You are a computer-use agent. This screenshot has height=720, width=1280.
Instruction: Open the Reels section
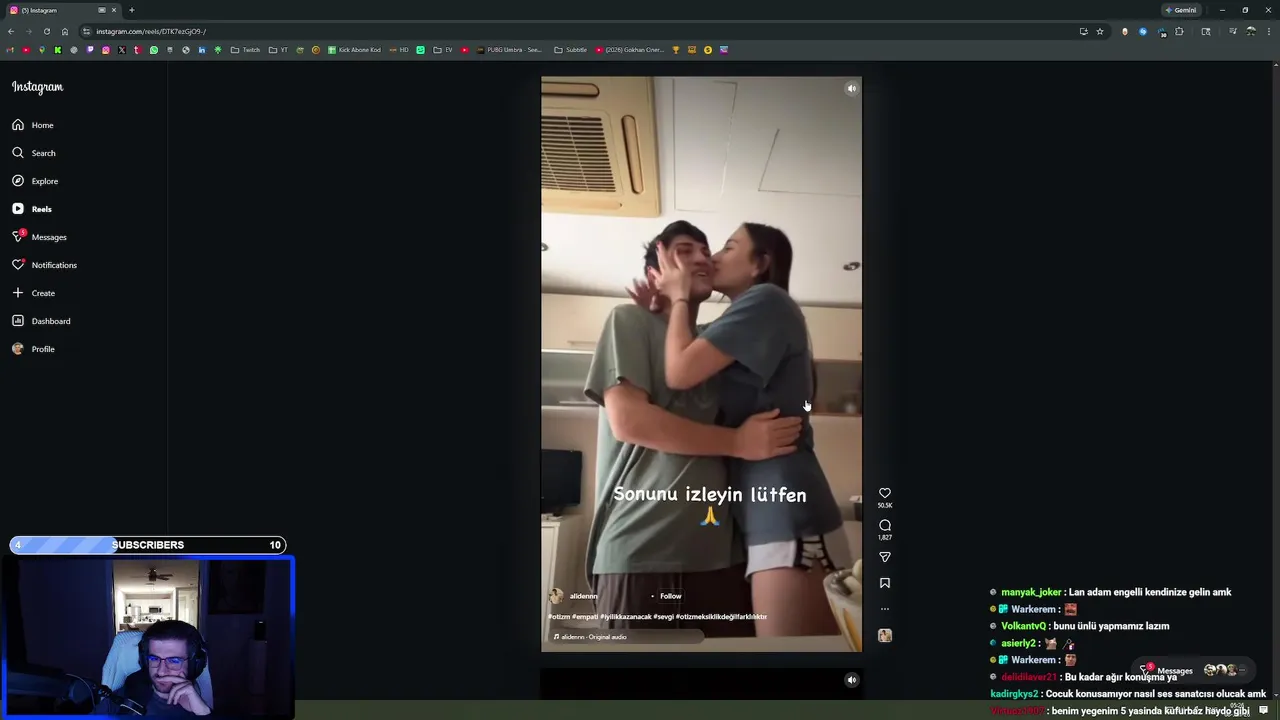click(32, 209)
